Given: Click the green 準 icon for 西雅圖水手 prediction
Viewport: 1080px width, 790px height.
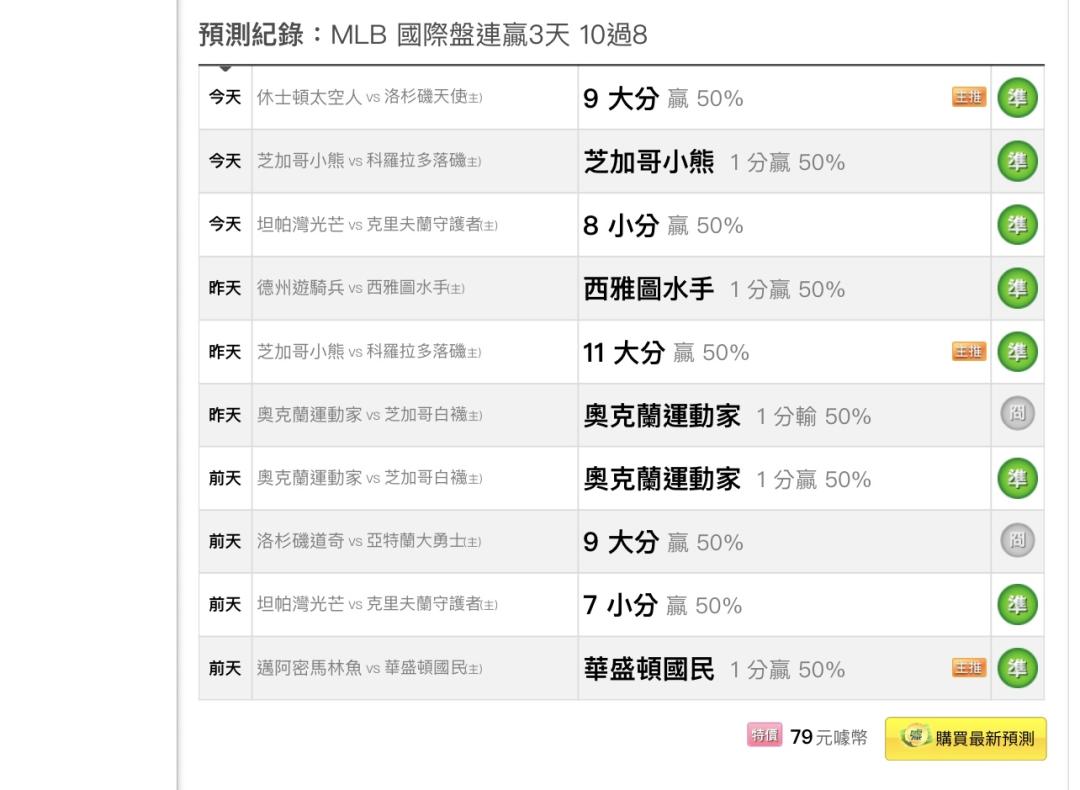Looking at the screenshot, I should click(x=1019, y=289).
